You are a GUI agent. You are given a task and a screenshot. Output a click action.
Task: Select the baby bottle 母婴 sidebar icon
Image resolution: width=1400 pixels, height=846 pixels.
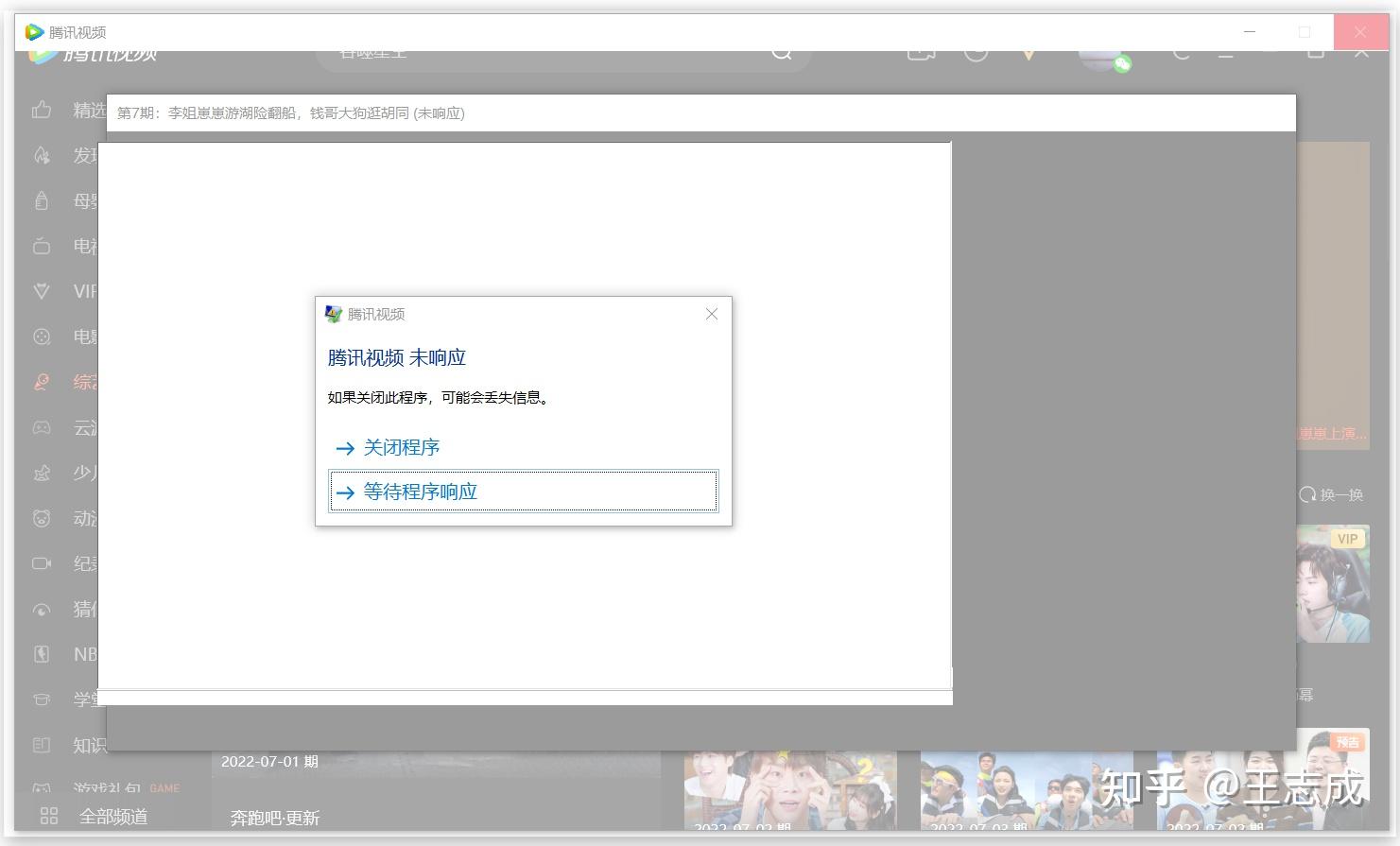pyautogui.click(x=42, y=200)
